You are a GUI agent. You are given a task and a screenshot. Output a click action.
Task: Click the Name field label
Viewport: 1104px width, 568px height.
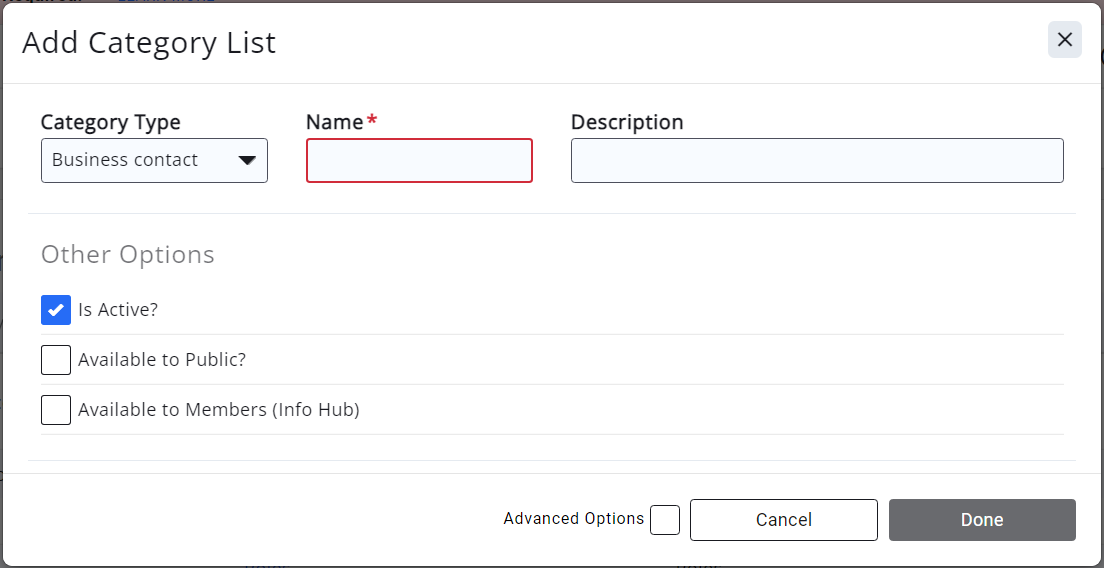point(334,122)
